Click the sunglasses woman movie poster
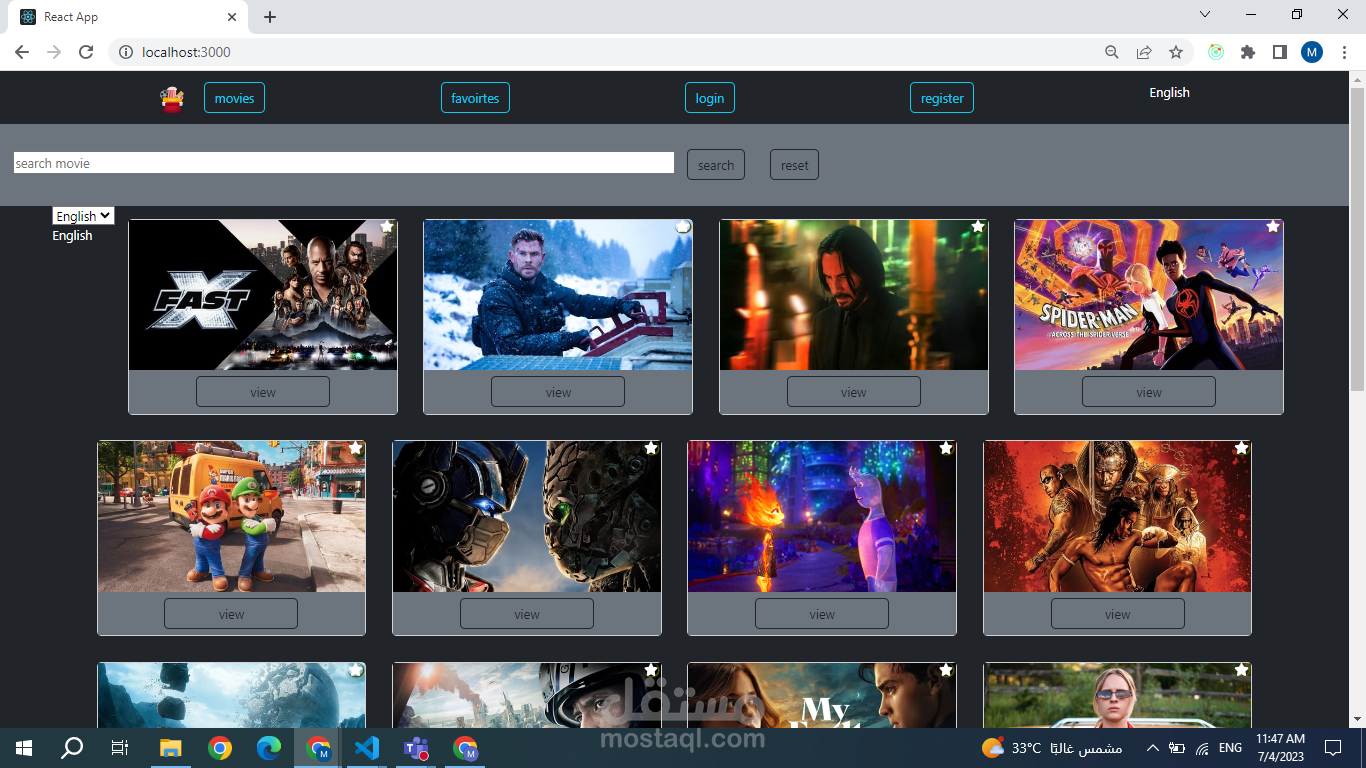Image resolution: width=1366 pixels, height=768 pixels. (x=1118, y=696)
